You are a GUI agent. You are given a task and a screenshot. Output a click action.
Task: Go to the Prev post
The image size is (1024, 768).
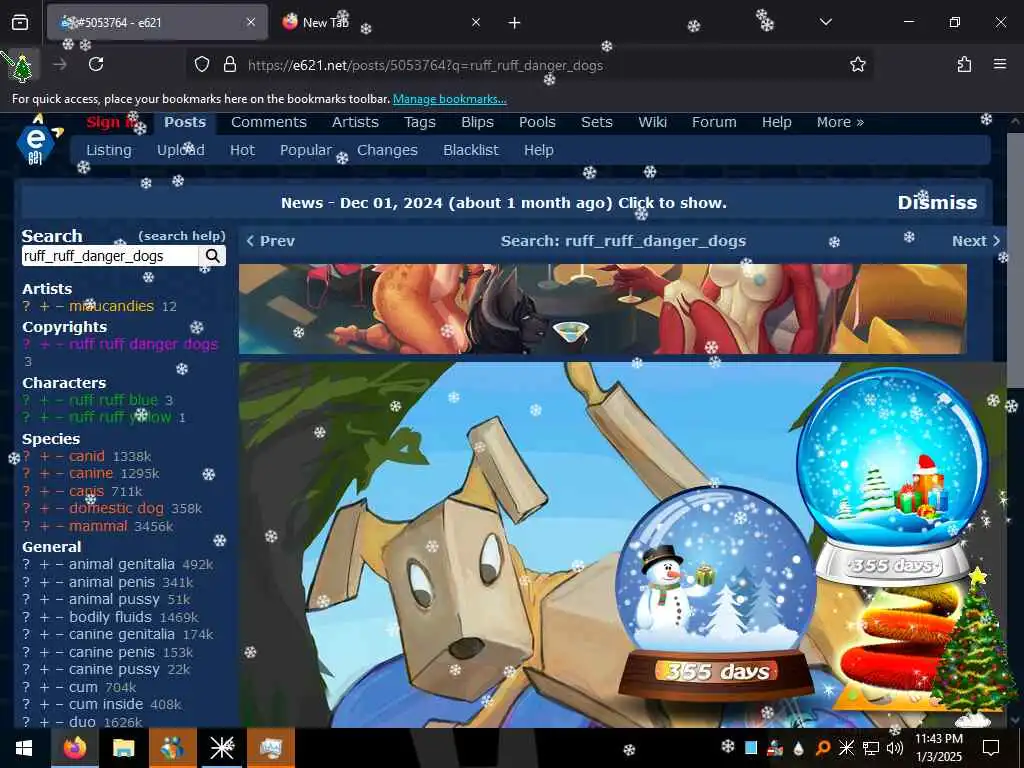[x=270, y=241]
